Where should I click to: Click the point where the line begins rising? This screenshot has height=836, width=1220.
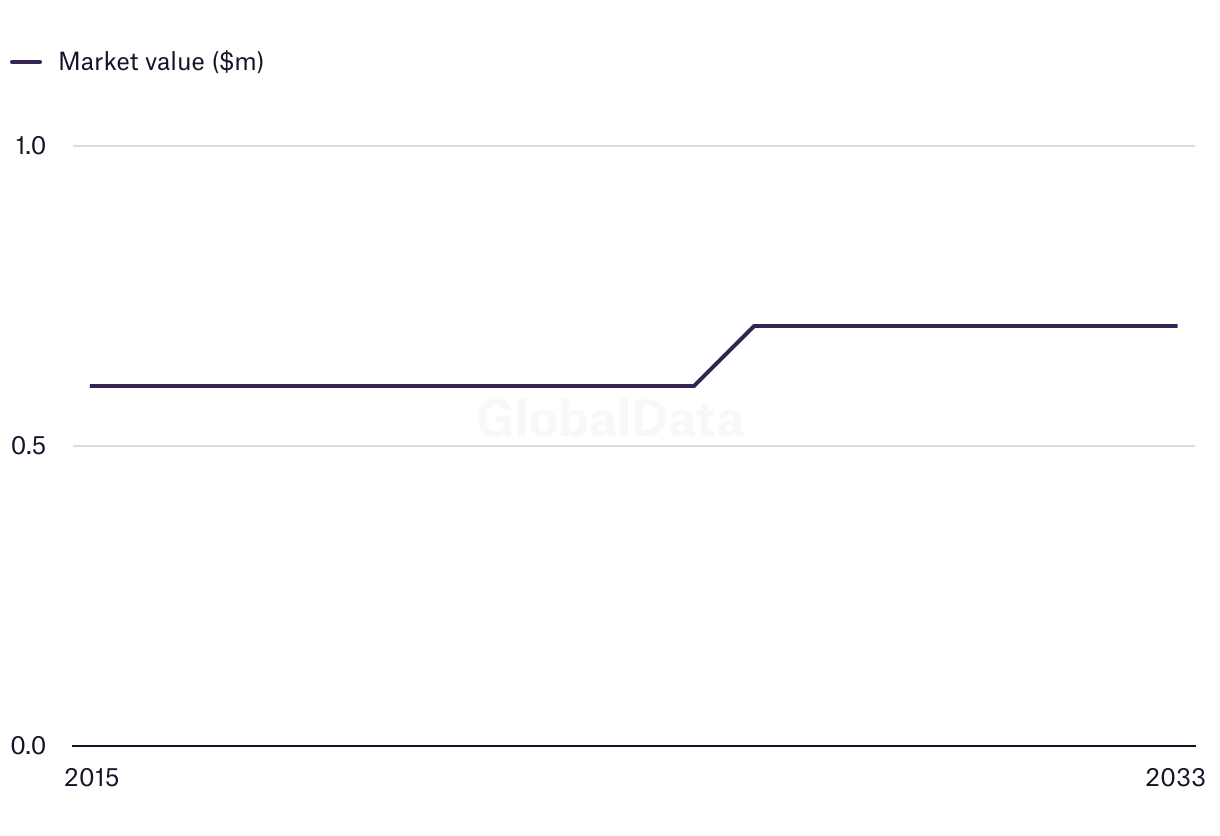click(694, 386)
